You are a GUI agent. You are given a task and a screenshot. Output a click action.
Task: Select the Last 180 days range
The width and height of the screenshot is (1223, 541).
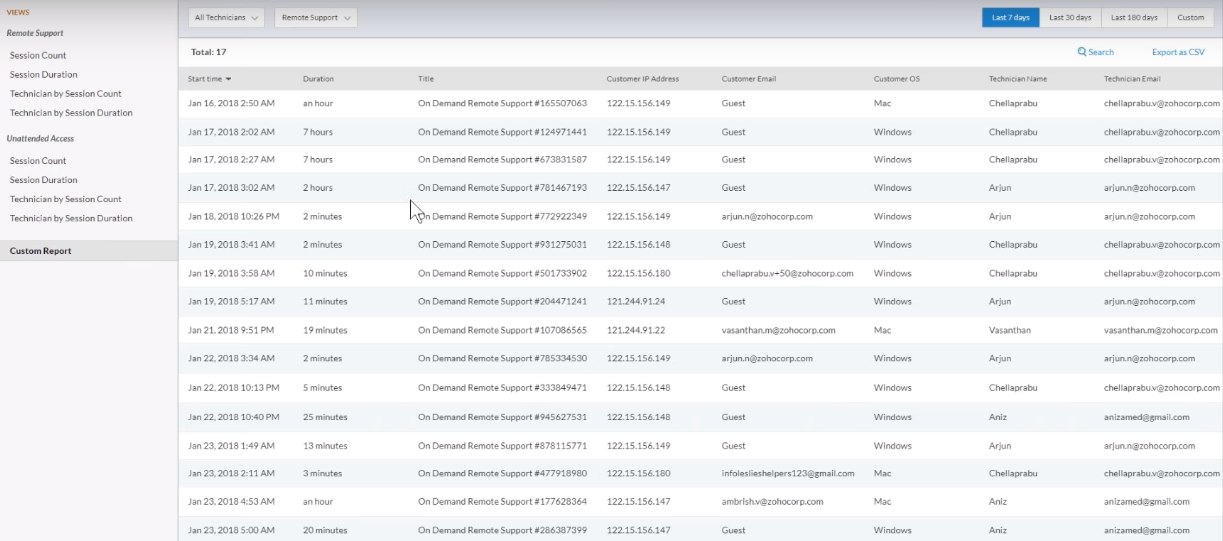(1134, 18)
